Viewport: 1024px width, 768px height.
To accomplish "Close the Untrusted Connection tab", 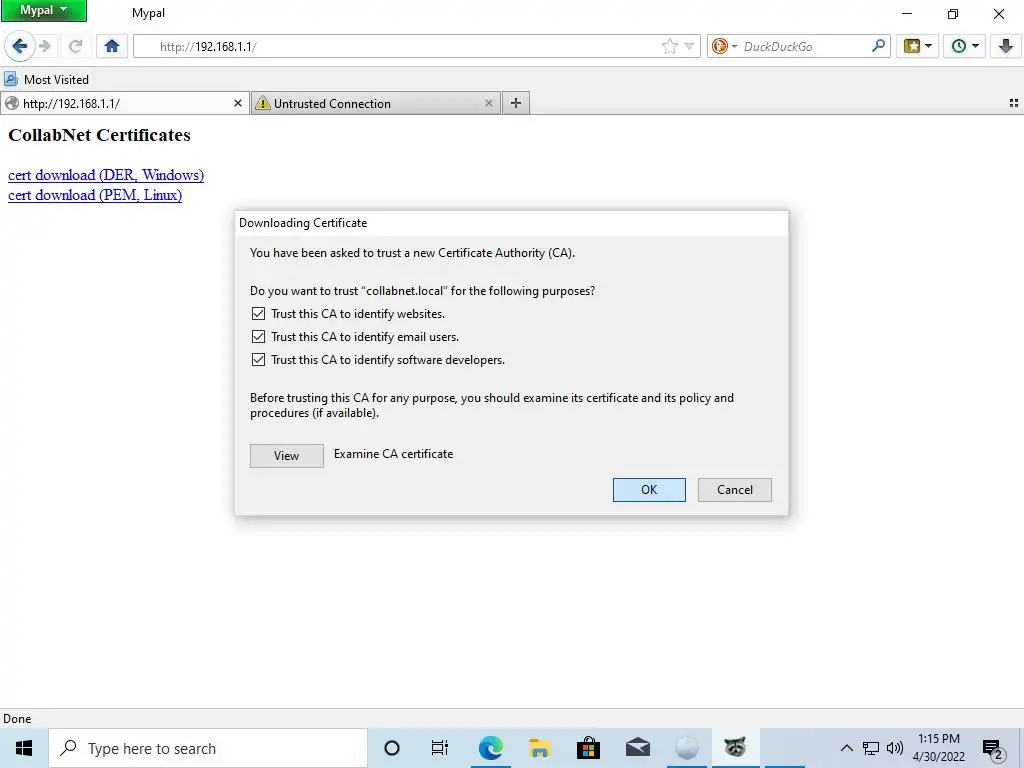I will pyautogui.click(x=488, y=103).
